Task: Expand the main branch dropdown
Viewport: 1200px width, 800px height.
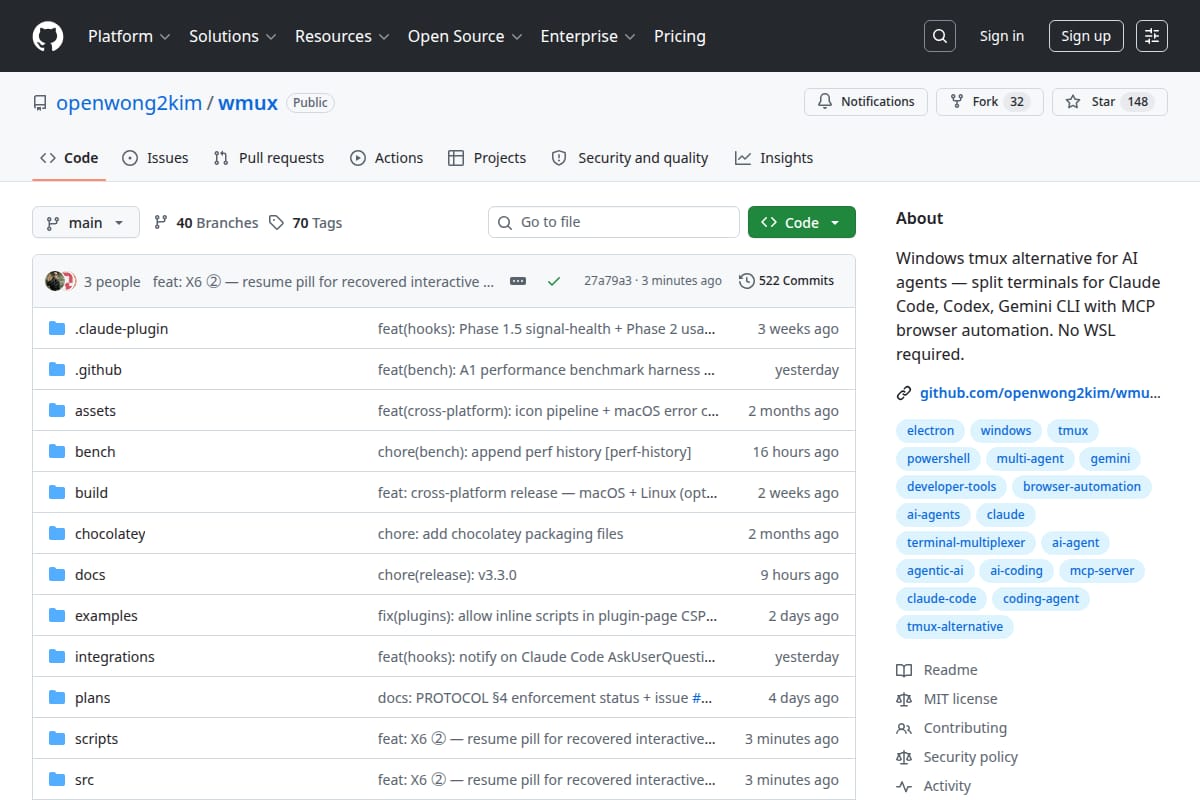Action: (85, 222)
